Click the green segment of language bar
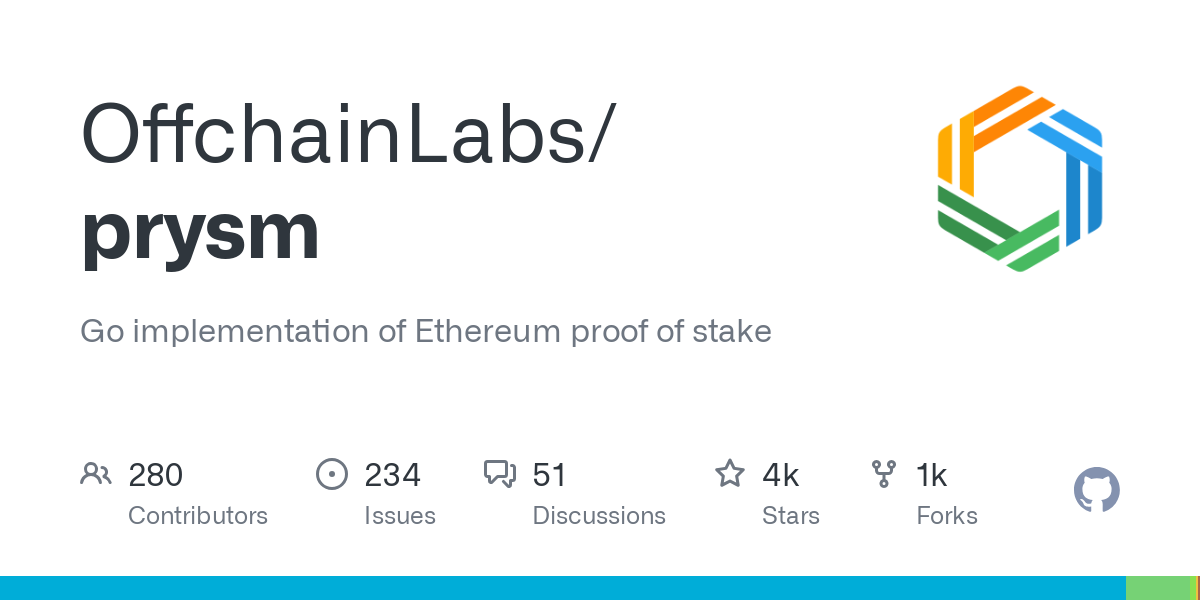 pyautogui.click(x=1160, y=588)
